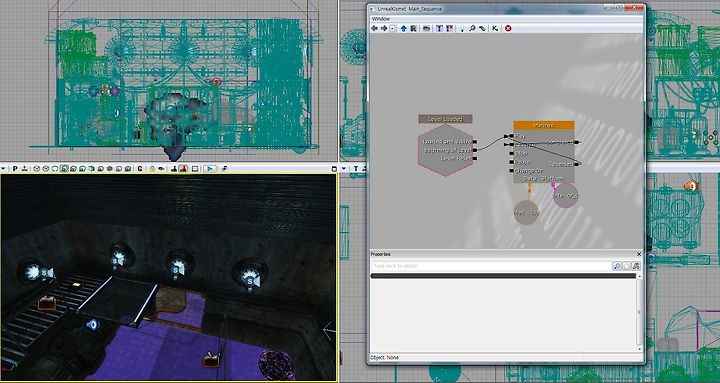Click the P perspective view button

[x=15, y=169]
